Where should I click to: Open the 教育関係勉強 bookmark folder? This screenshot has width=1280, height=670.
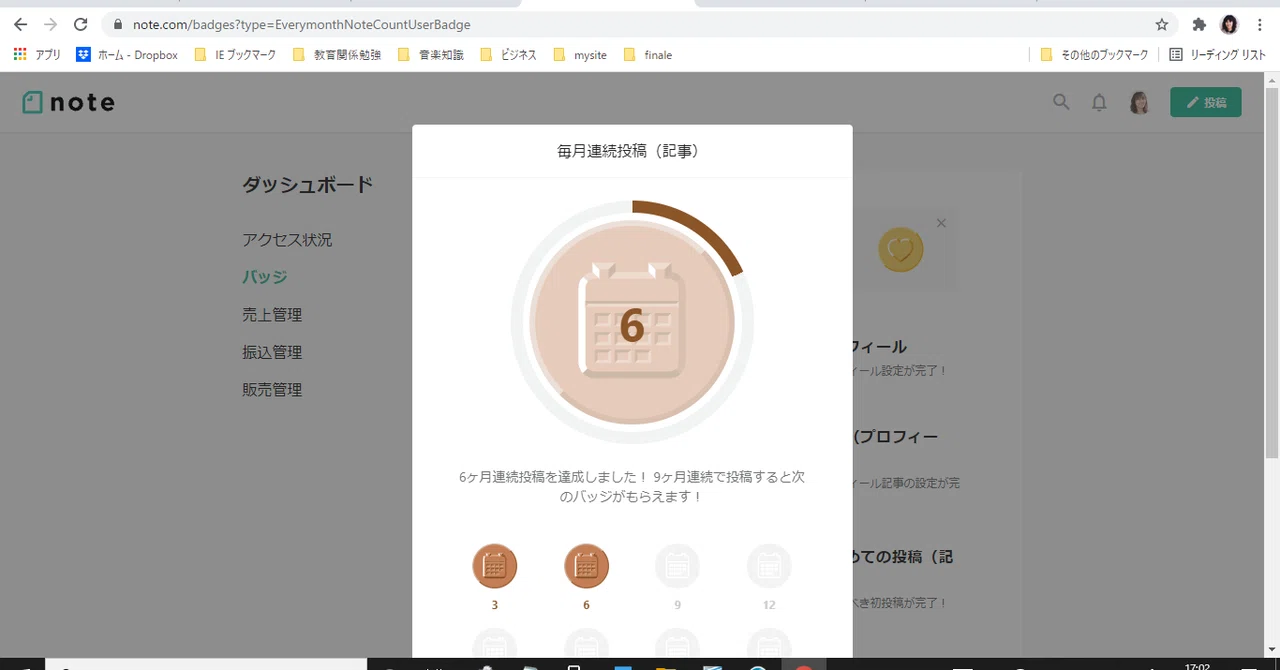tap(337, 55)
